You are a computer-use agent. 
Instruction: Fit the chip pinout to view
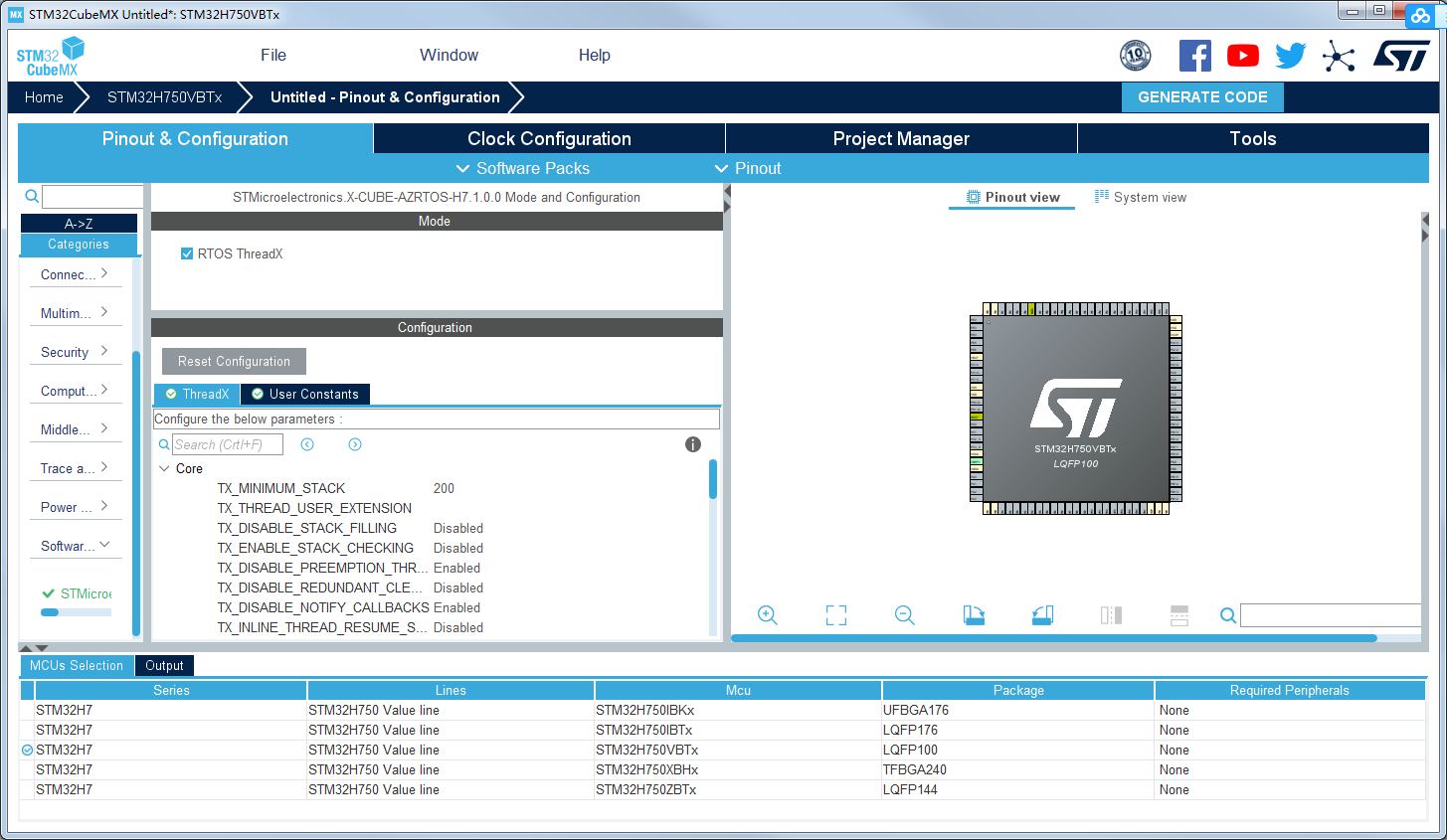click(x=836, y=615)
